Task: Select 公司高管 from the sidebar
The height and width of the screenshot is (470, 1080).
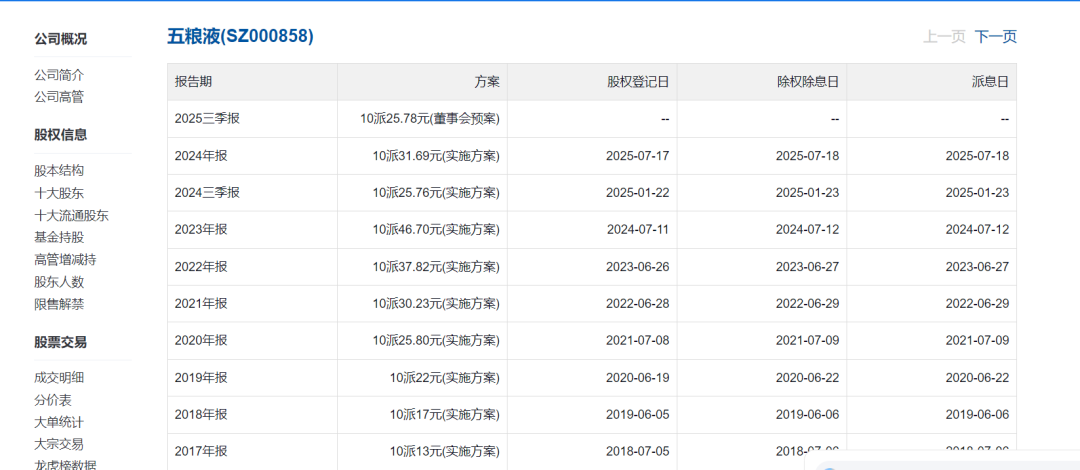Action: pos(59,97)
